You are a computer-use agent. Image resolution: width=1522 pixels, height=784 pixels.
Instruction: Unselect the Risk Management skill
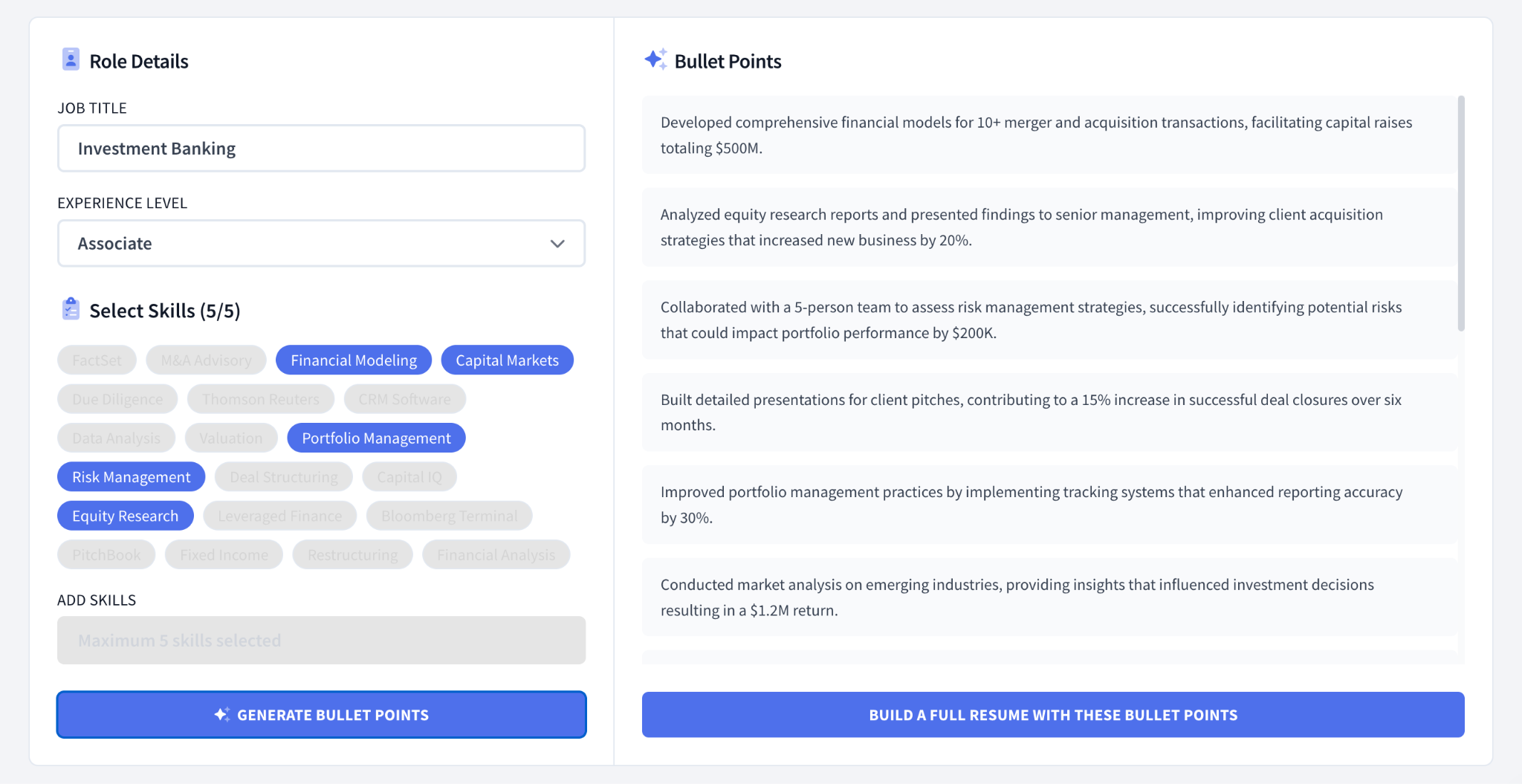pos(131,477)
